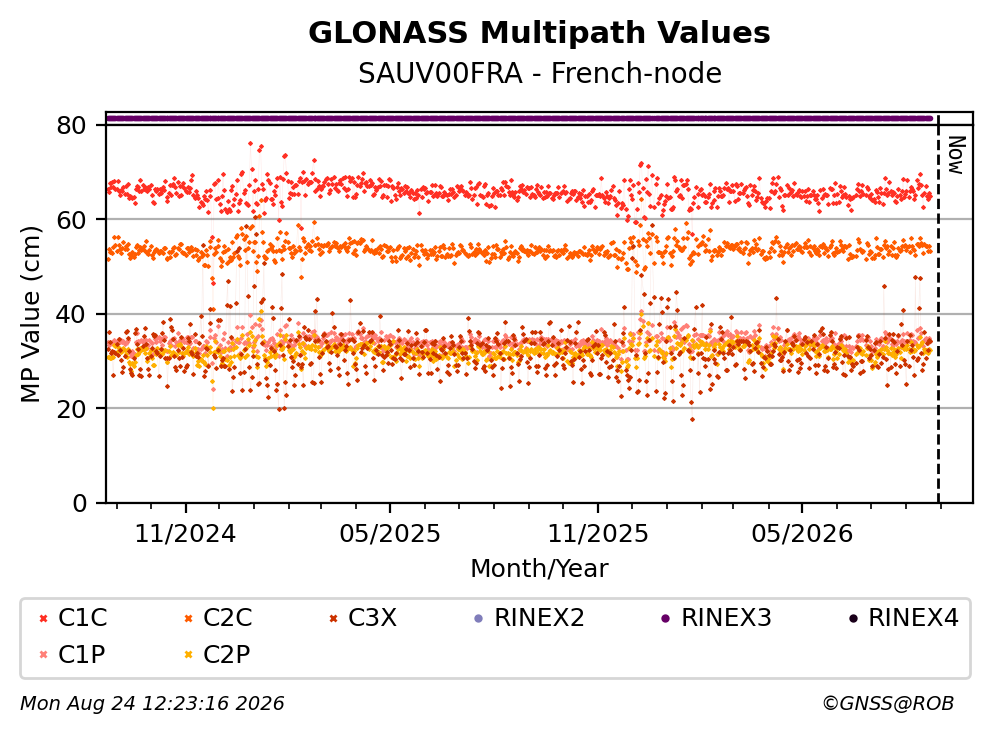Click the purple RINEX3 legend dot
The width and height of the screenshot is (993, 734).
click(x=665, y=618)
